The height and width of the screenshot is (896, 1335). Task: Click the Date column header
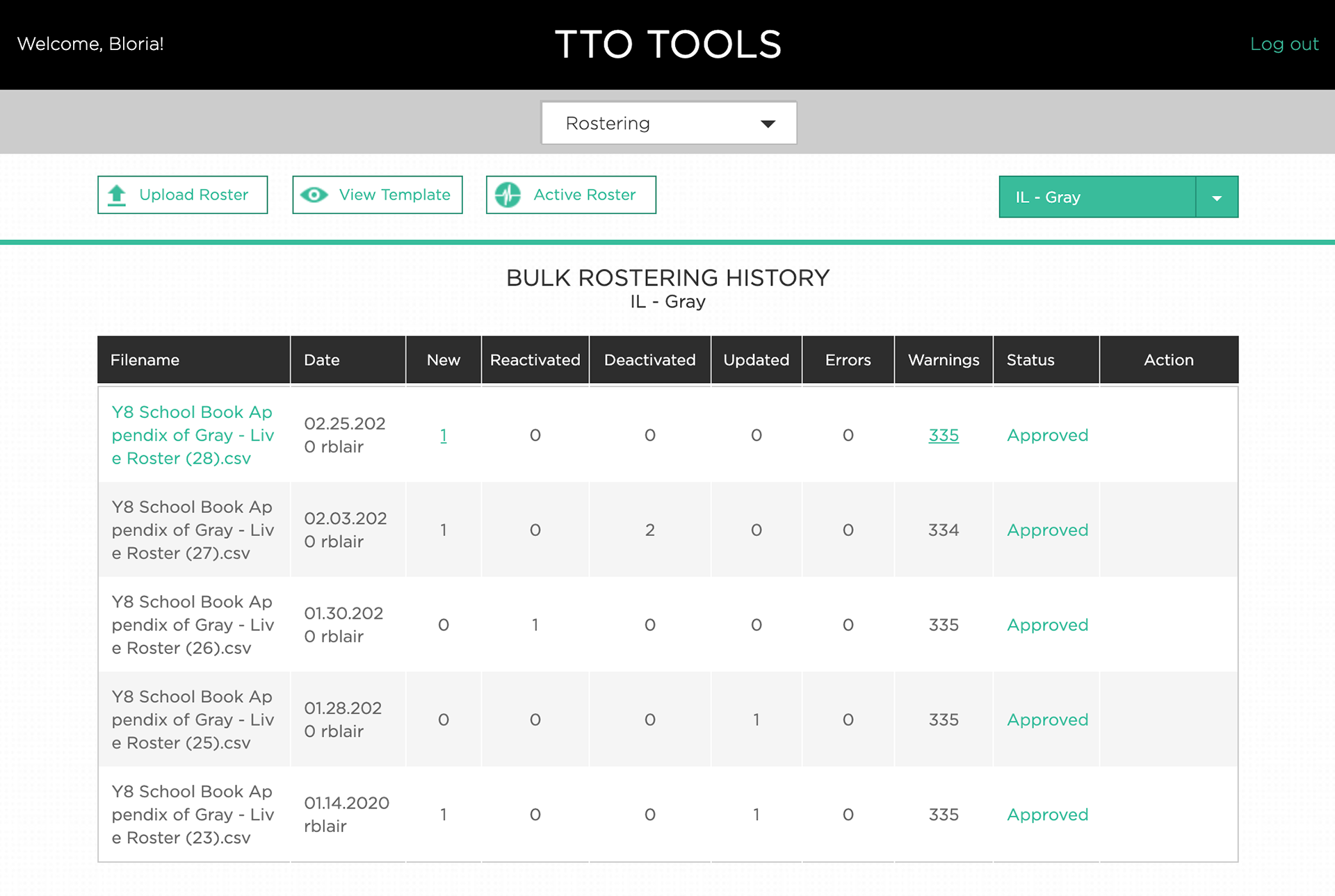coord(348,360)
